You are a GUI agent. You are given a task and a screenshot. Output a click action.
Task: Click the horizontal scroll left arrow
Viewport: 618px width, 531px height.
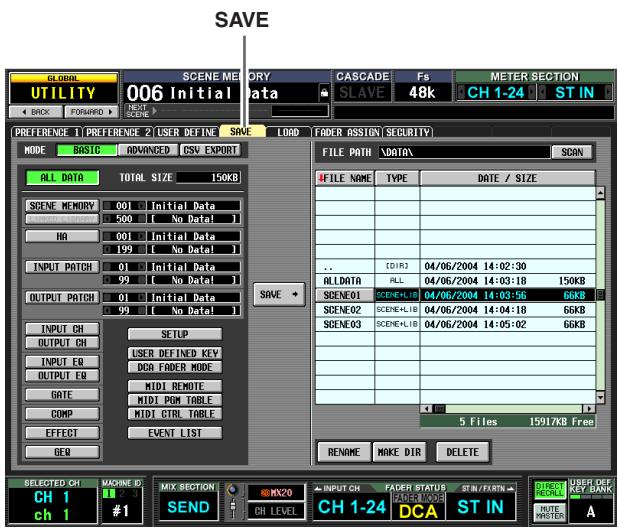coord(426,408)
